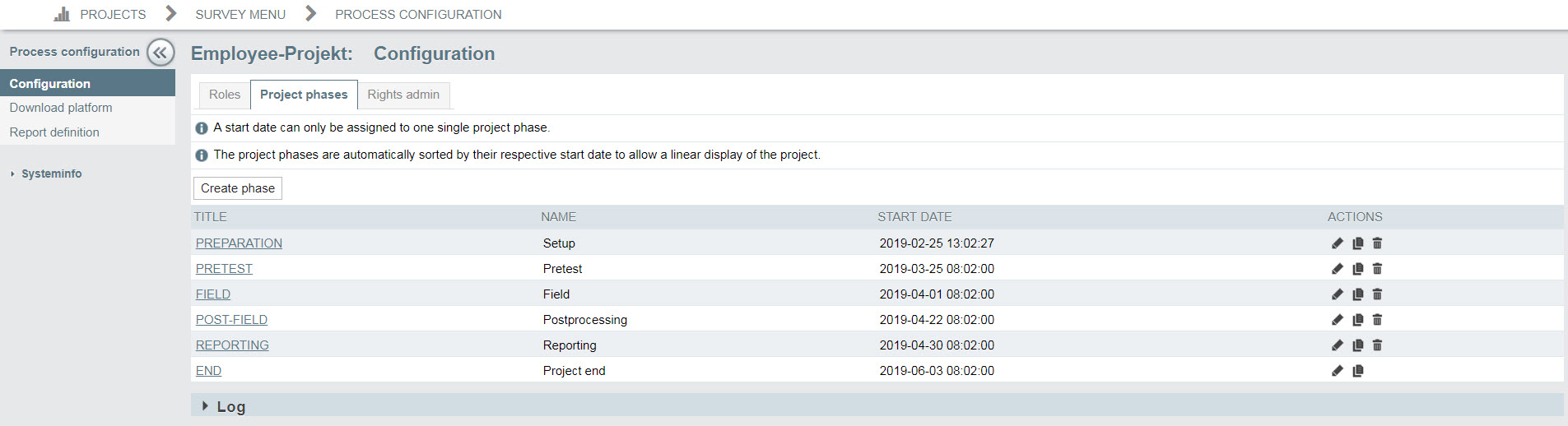Edit the POST-FIELD phase with pencil icon
Image resolution: width=1568 pixels, height=426 pixels.
[1338, 320]
